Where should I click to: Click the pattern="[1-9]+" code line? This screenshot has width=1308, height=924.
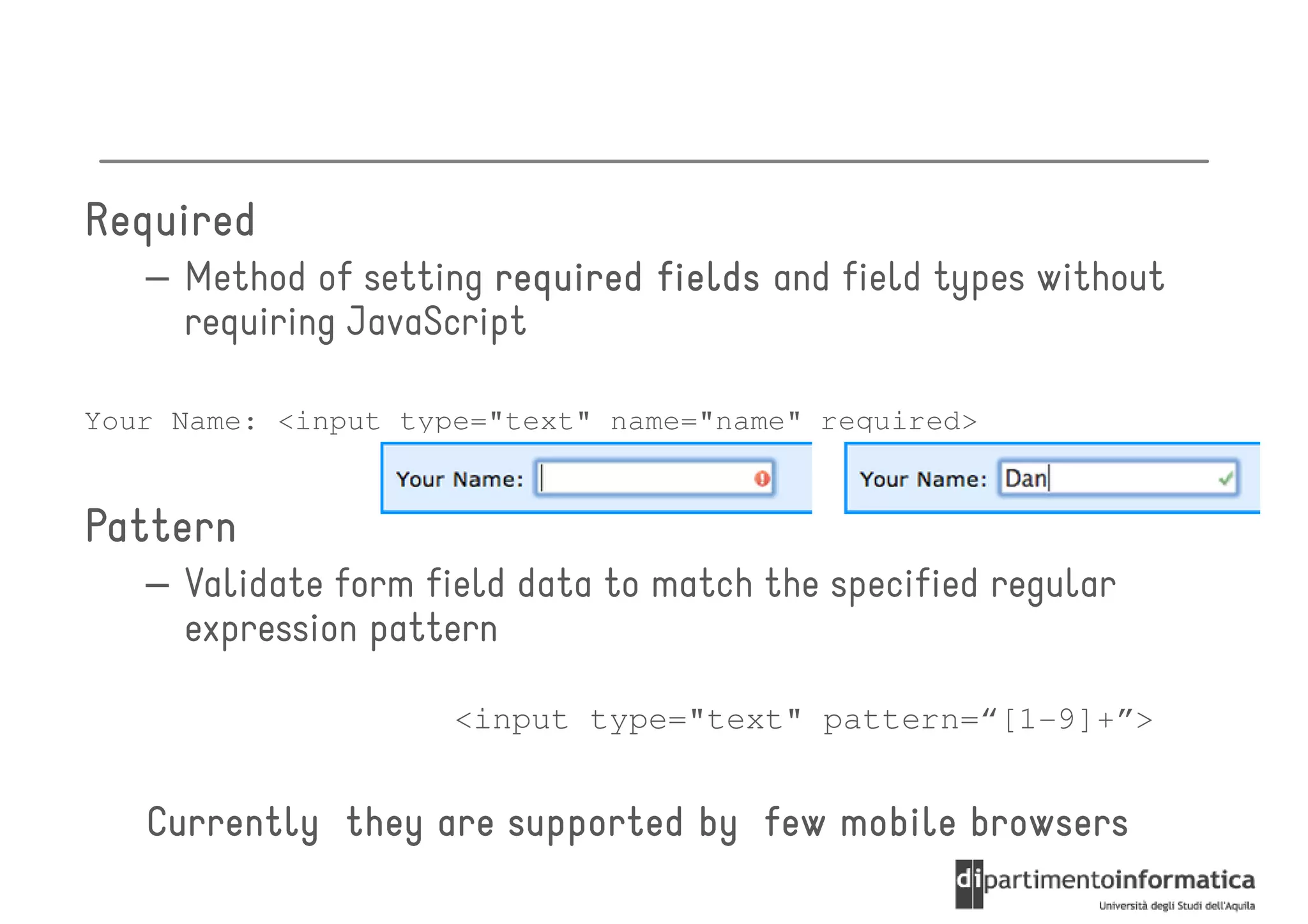point(804,720)
